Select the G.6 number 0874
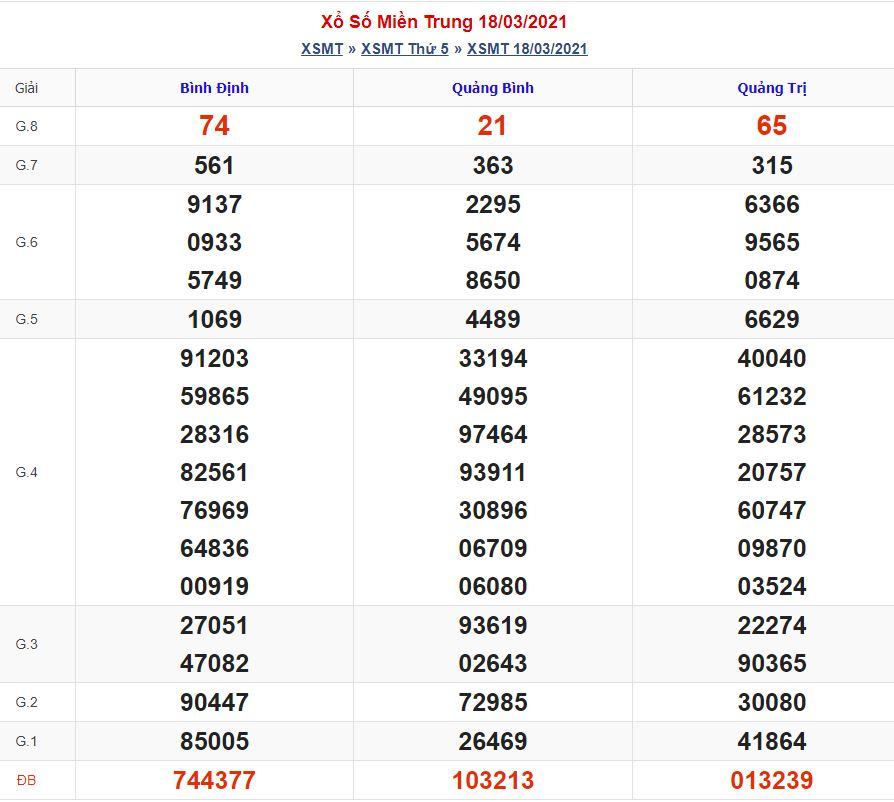Viewport: 894px width, 802px height. coord(771,280)
